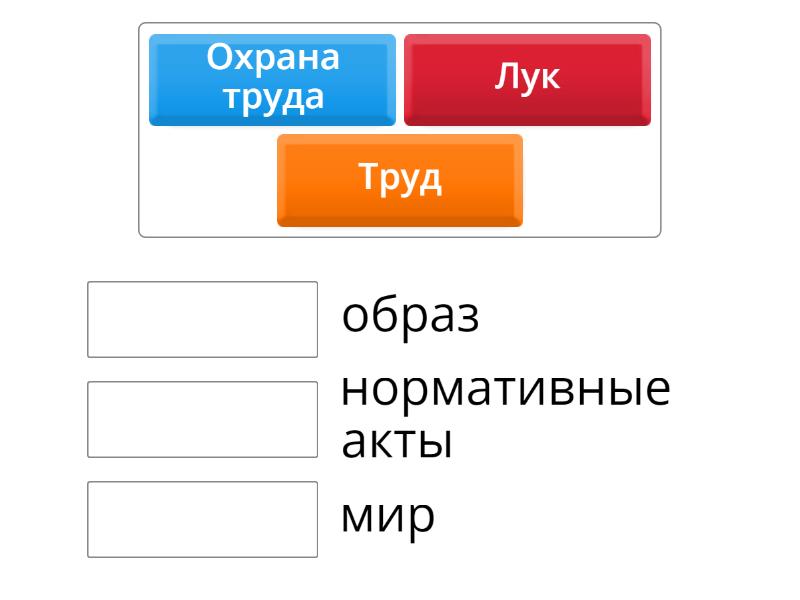Screen dimensions: 800x600
Task: Click the empty box beside "образ"
Action: [202, 319]
